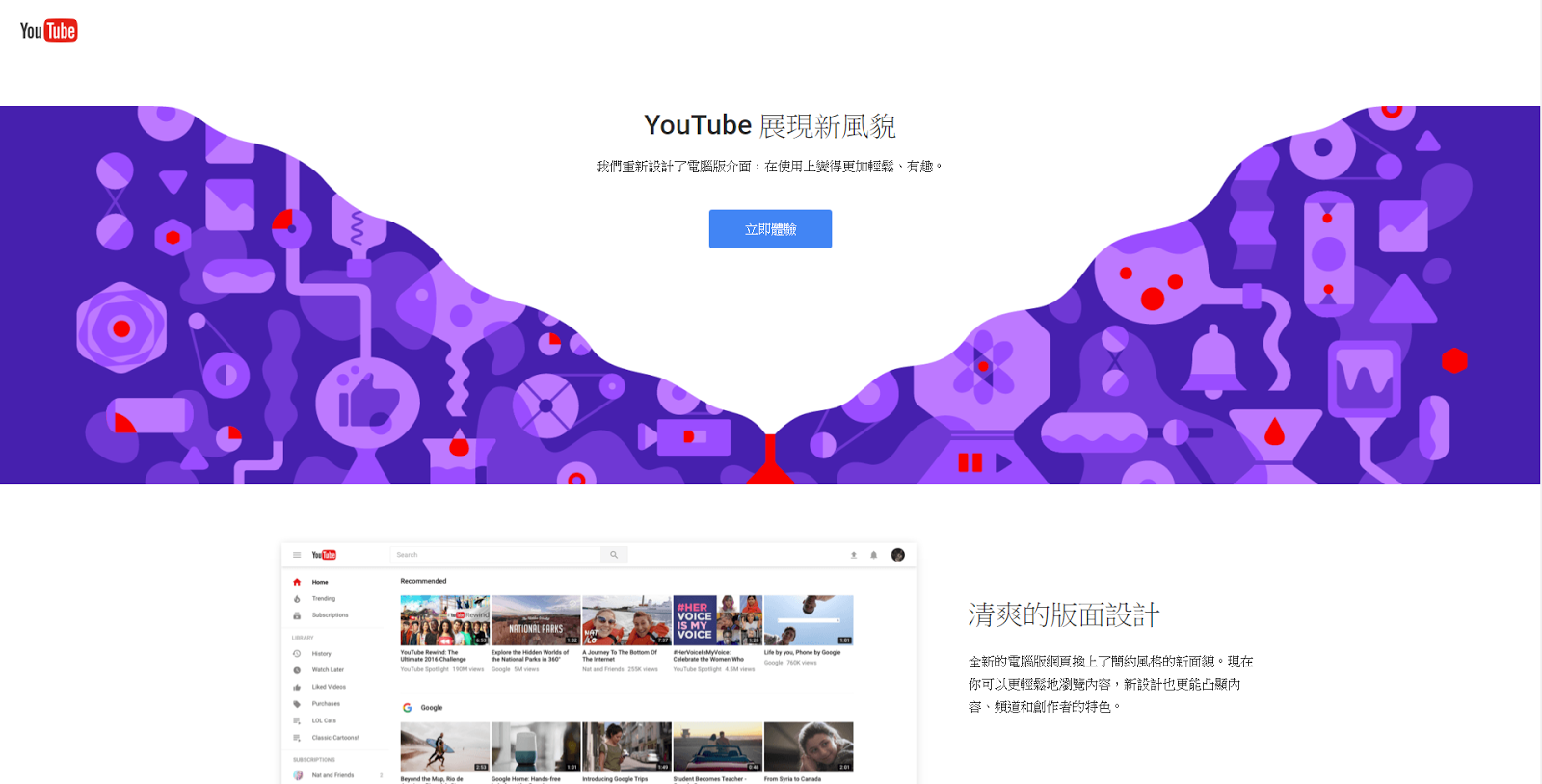Viewport: 1542px width, 784px height.
Task: Play the Google Home: Hands-free thumbnail
Action: click(x=536, y=747)
